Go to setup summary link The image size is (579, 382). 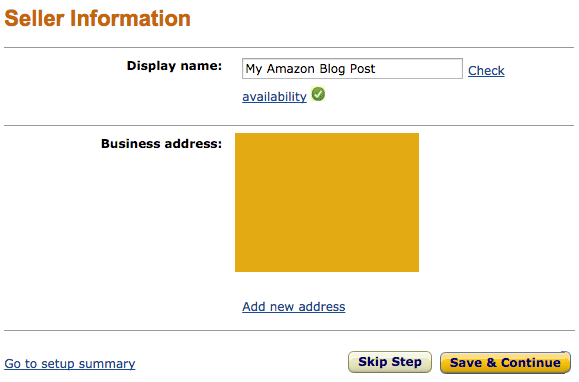(70, 364)
